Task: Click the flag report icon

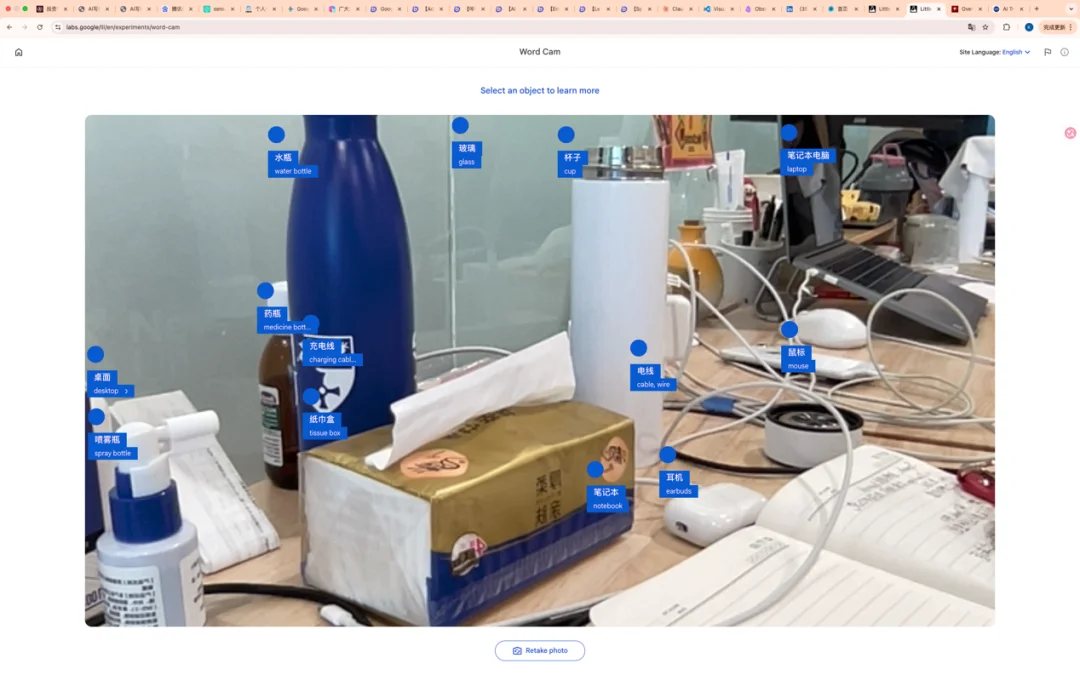Action: click(x=1047, y=52)
